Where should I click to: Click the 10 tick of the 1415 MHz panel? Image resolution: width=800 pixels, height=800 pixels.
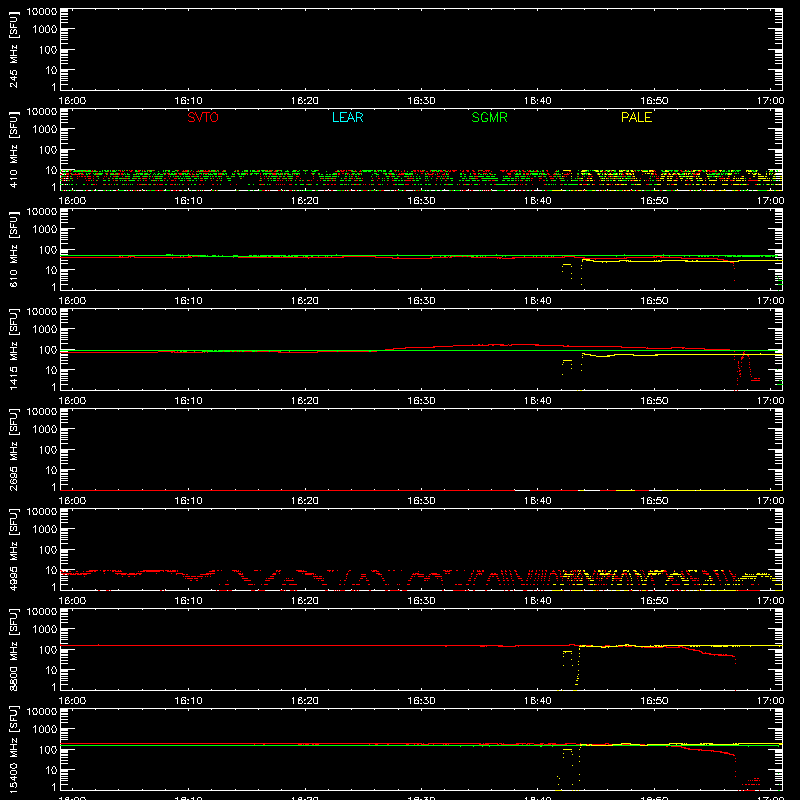[x=51, y=370]
